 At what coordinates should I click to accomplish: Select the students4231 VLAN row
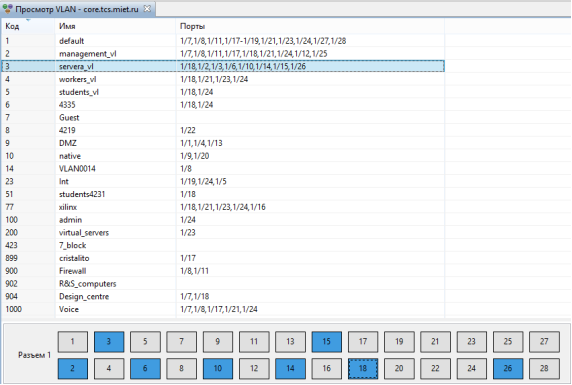pyautogui.click(x=223, y=194)
